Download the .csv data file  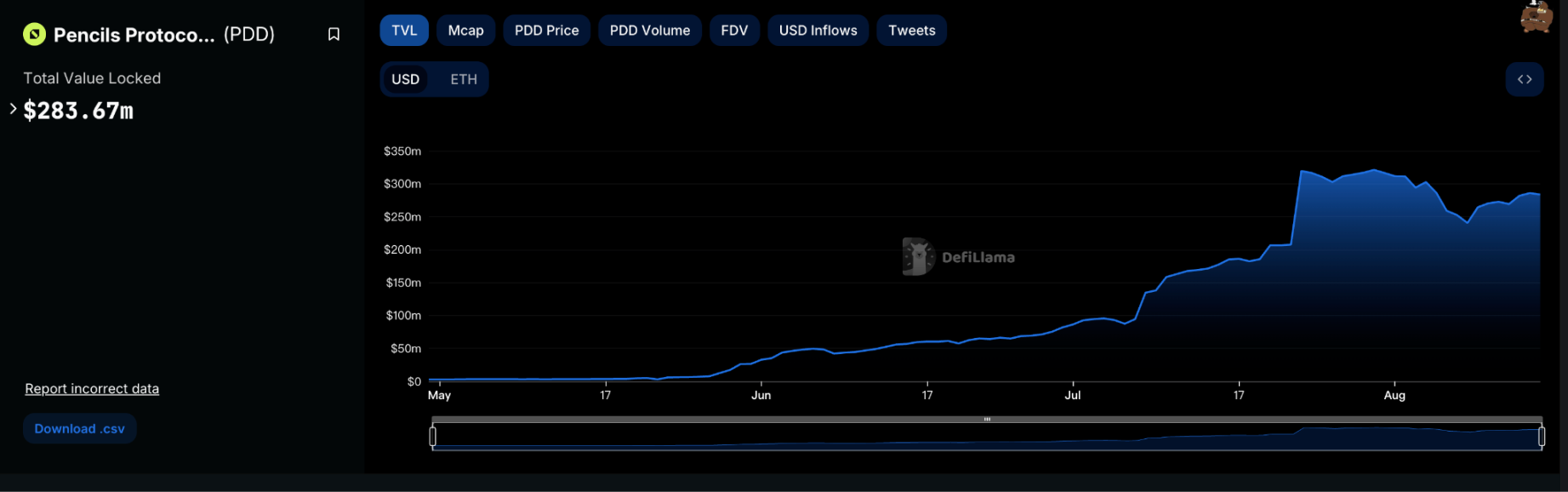pyautogui.click(x=79, y=429)
